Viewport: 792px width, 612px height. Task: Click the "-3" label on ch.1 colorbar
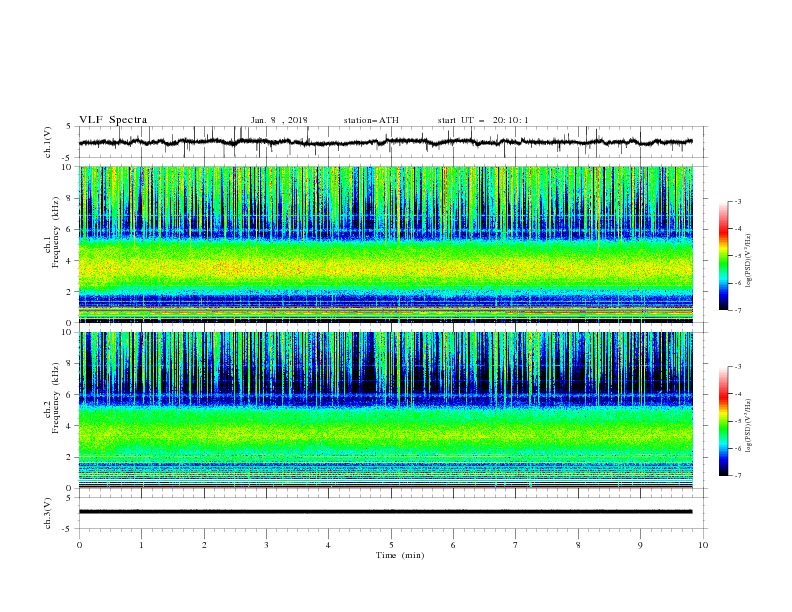[737, 201]
